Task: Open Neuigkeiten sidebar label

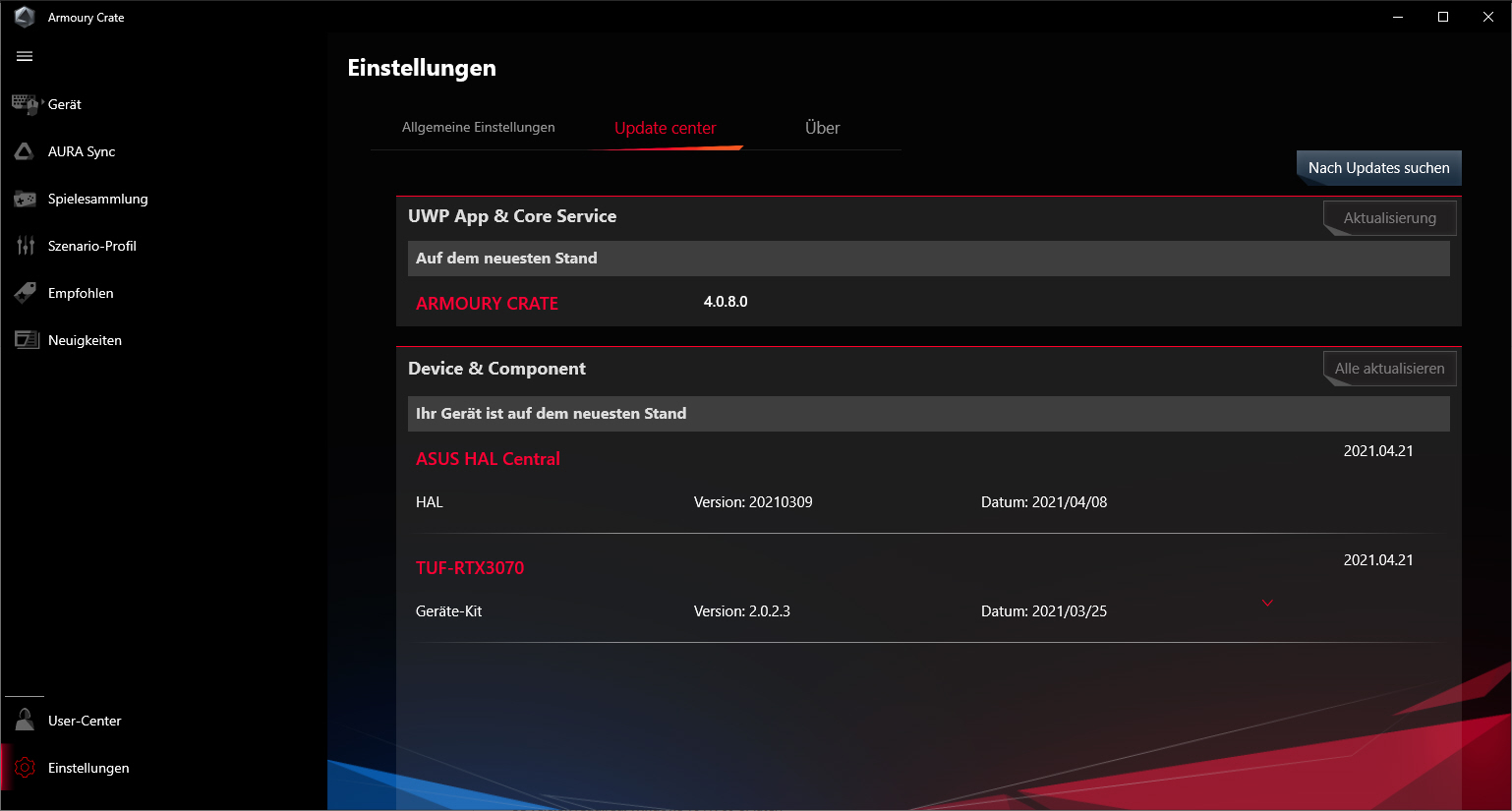Action: pyautogui.click(x=86, y=340)
